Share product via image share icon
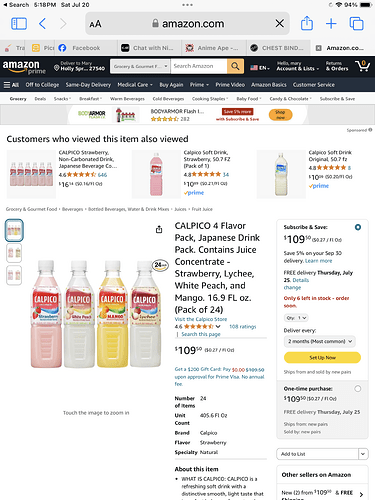This screenshot has width=375, height=500. (x=159, y=229)
